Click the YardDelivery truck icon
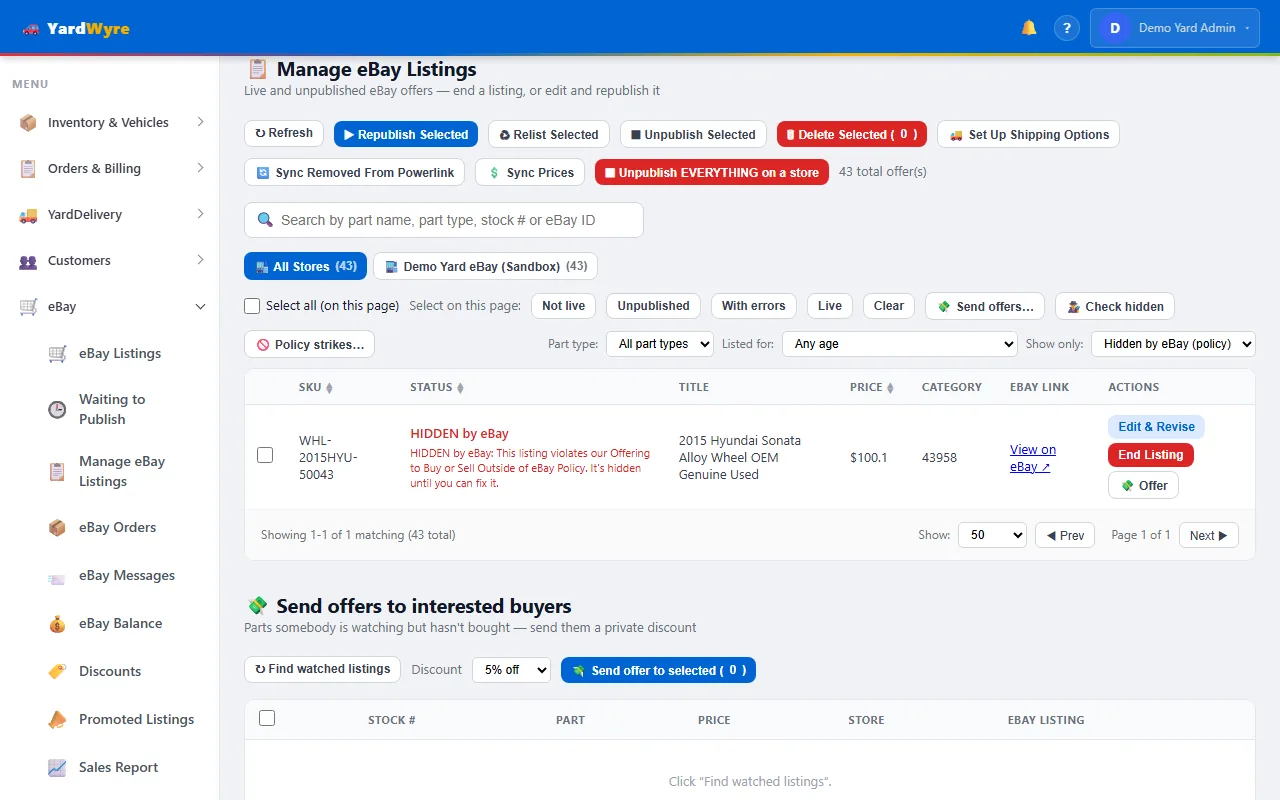Viewport: 1280px width, 800px height. [28, 215]
